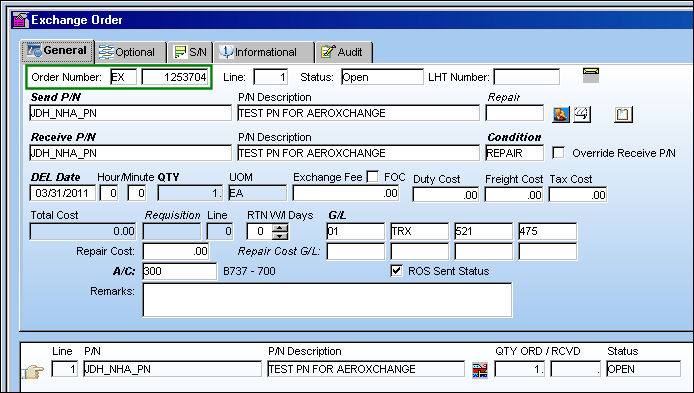
Task: Click the Exchange Fee amount field
Action: tap(346, 193)
